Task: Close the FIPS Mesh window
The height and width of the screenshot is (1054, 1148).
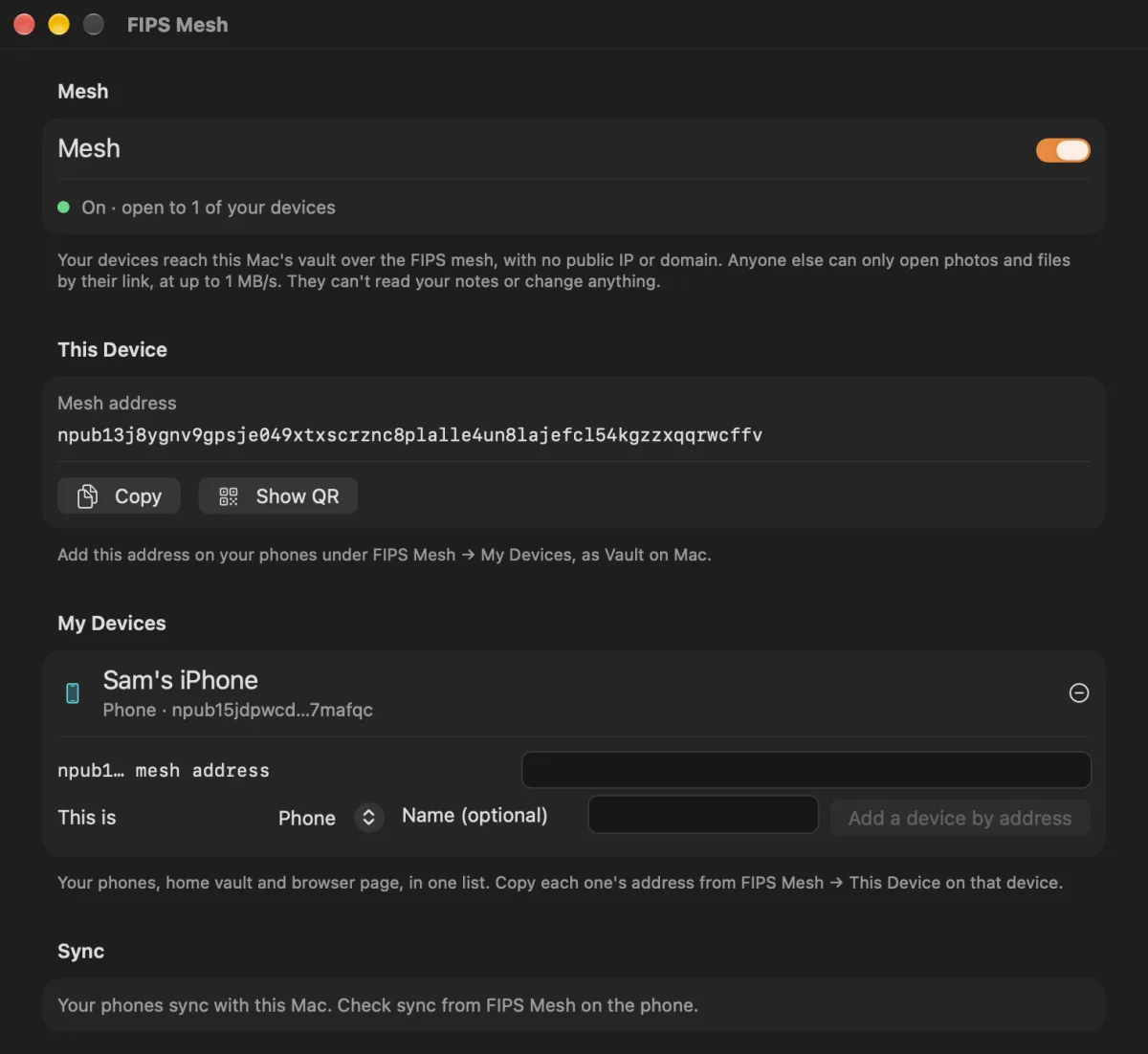Action: pos(24,24)
